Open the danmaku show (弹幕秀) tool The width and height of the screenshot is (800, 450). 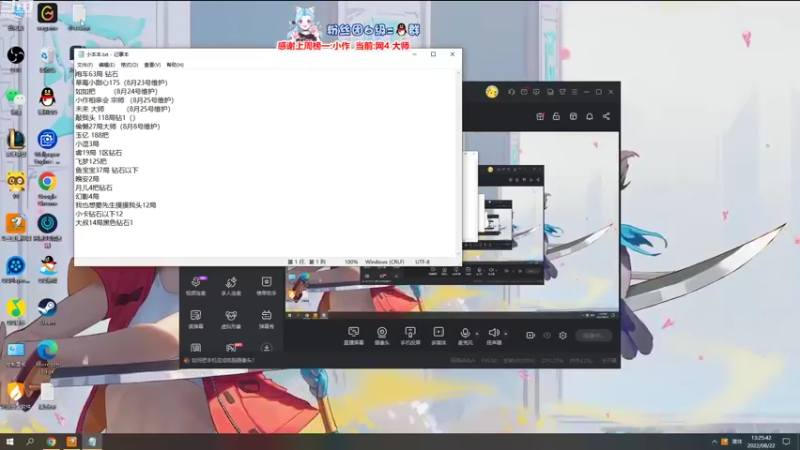(x=266, y=319)
